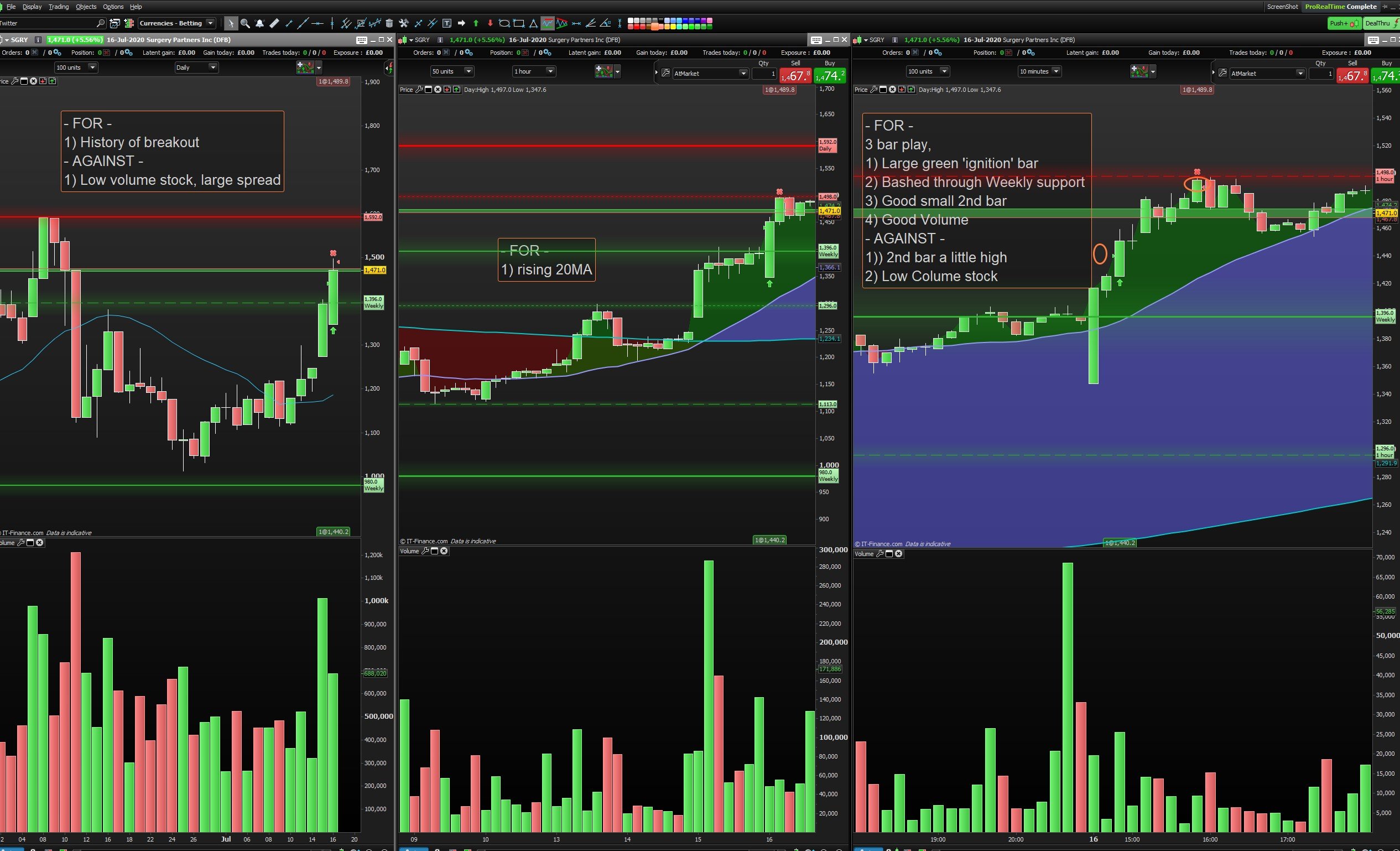Toggle window-mode icon on Daily Price panel
The width and height of the screenshot is (1400, 851).
coord(24,81)
